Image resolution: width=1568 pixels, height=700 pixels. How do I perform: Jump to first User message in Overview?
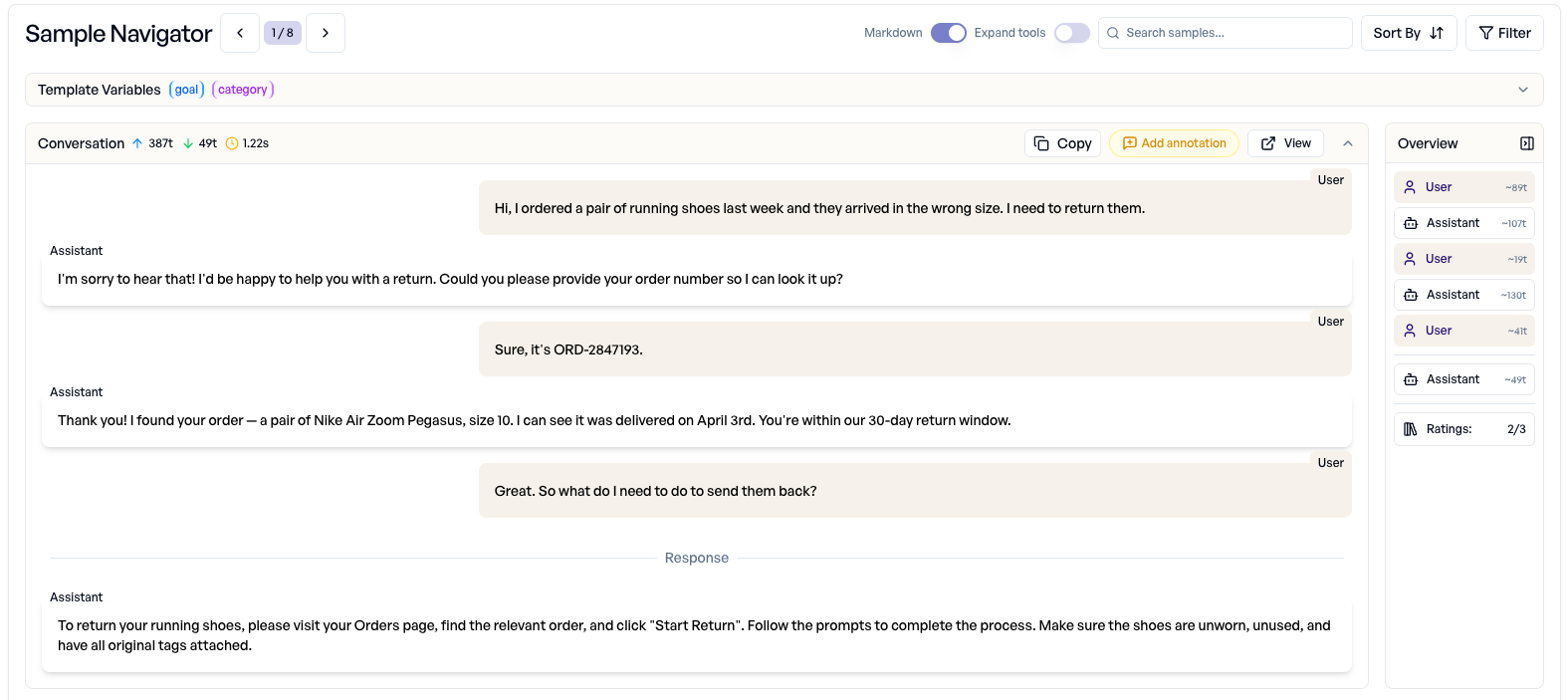pos(1463,187)
